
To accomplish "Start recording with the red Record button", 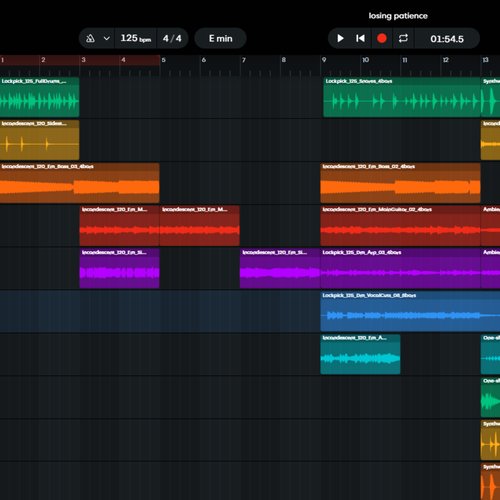I will tap(382, 39).
